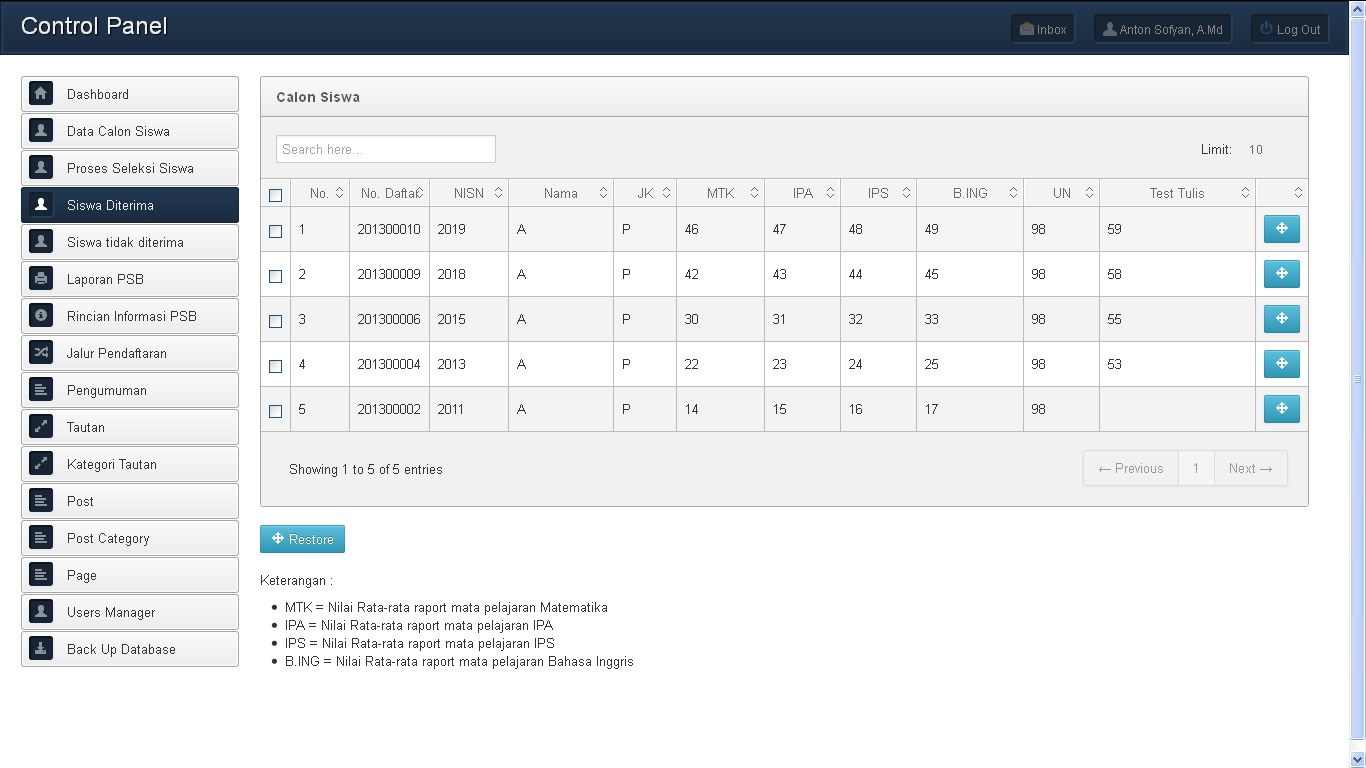Click the blue move icon for entry 201300002
The width and height of the screenshot is (1366, 768).
[x=1281, y=409]
